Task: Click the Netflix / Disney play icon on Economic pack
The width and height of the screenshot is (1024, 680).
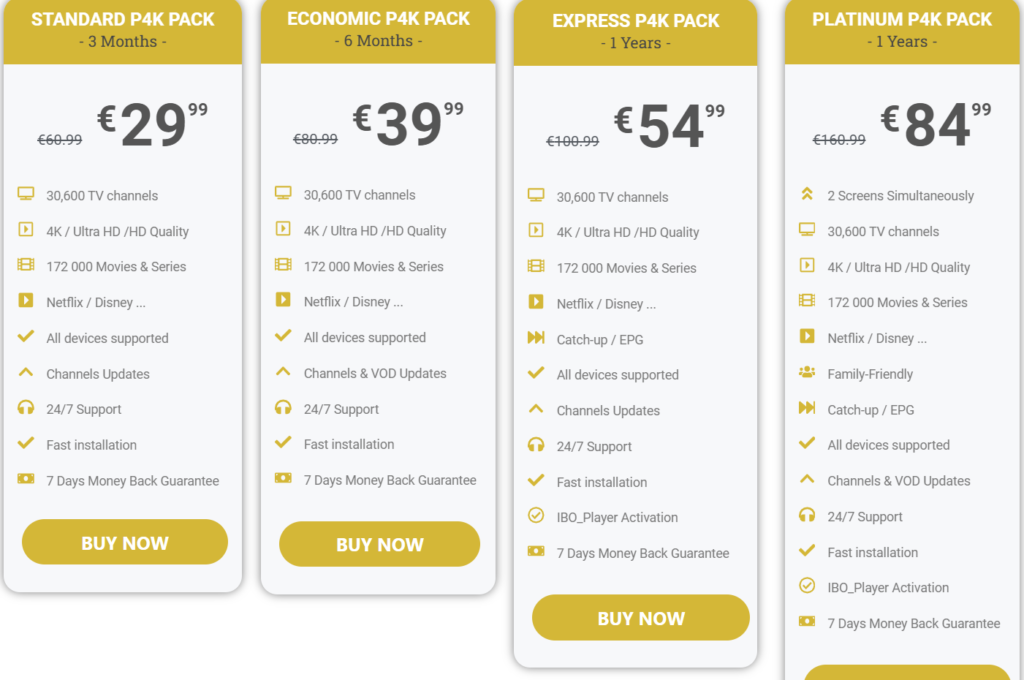Action: point(284,301)
